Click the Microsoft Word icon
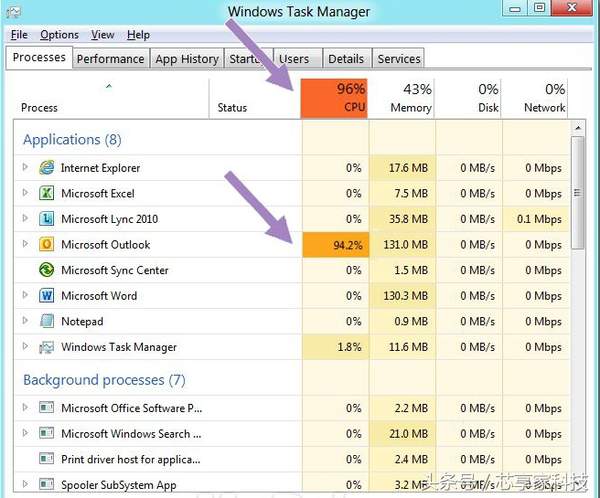600x498 pixels. pos(46,296)
